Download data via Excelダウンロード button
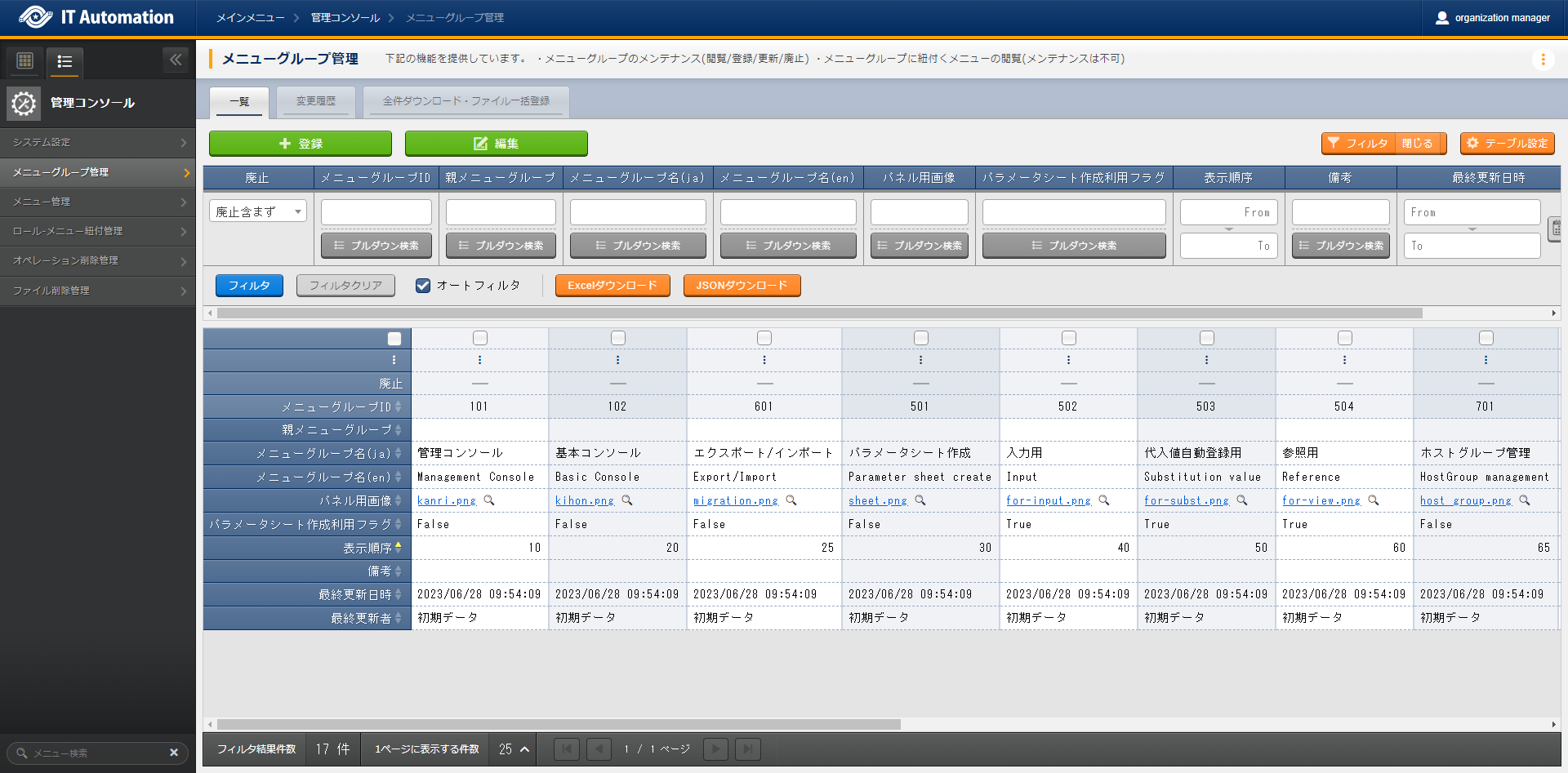 coord(612,286)
